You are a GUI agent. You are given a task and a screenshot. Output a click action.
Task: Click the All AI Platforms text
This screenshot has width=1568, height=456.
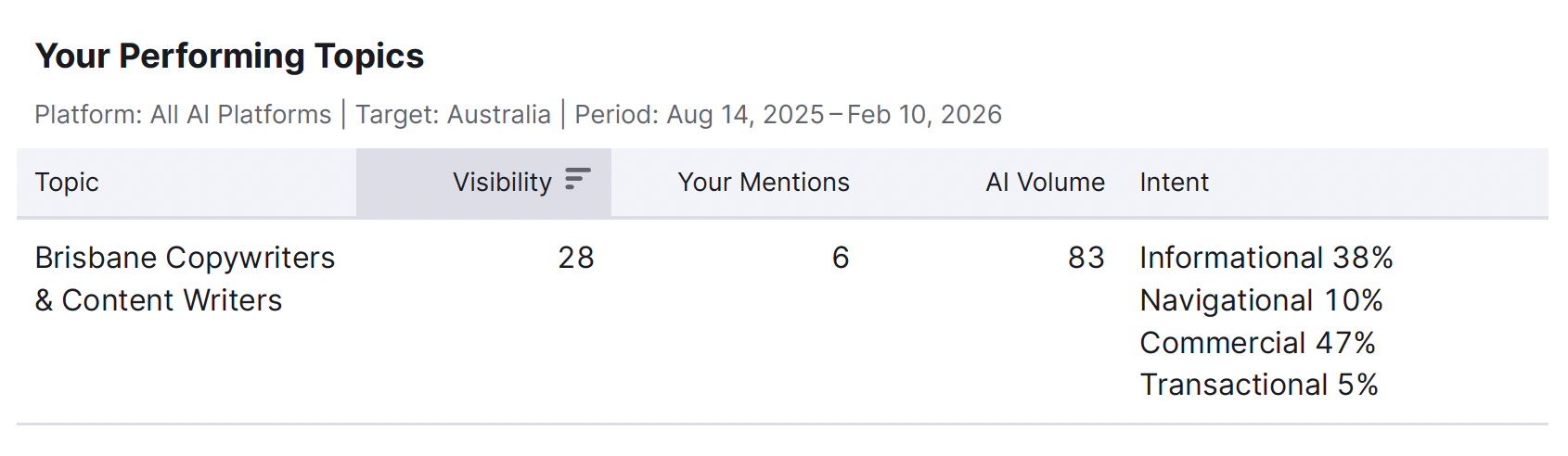coord(240,115)
